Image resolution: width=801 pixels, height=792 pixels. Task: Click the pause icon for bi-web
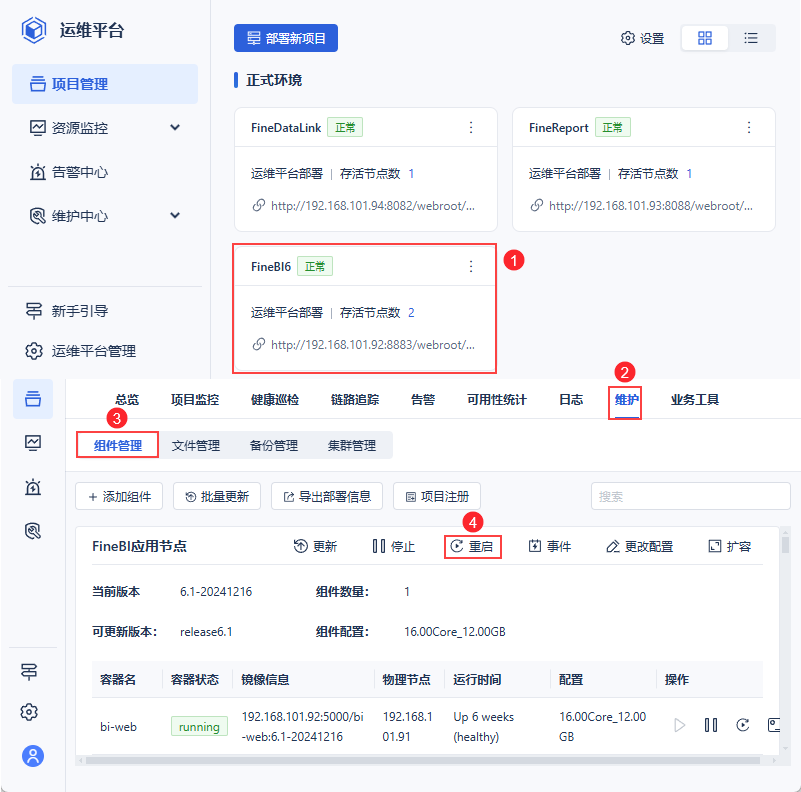coord(711,725)
